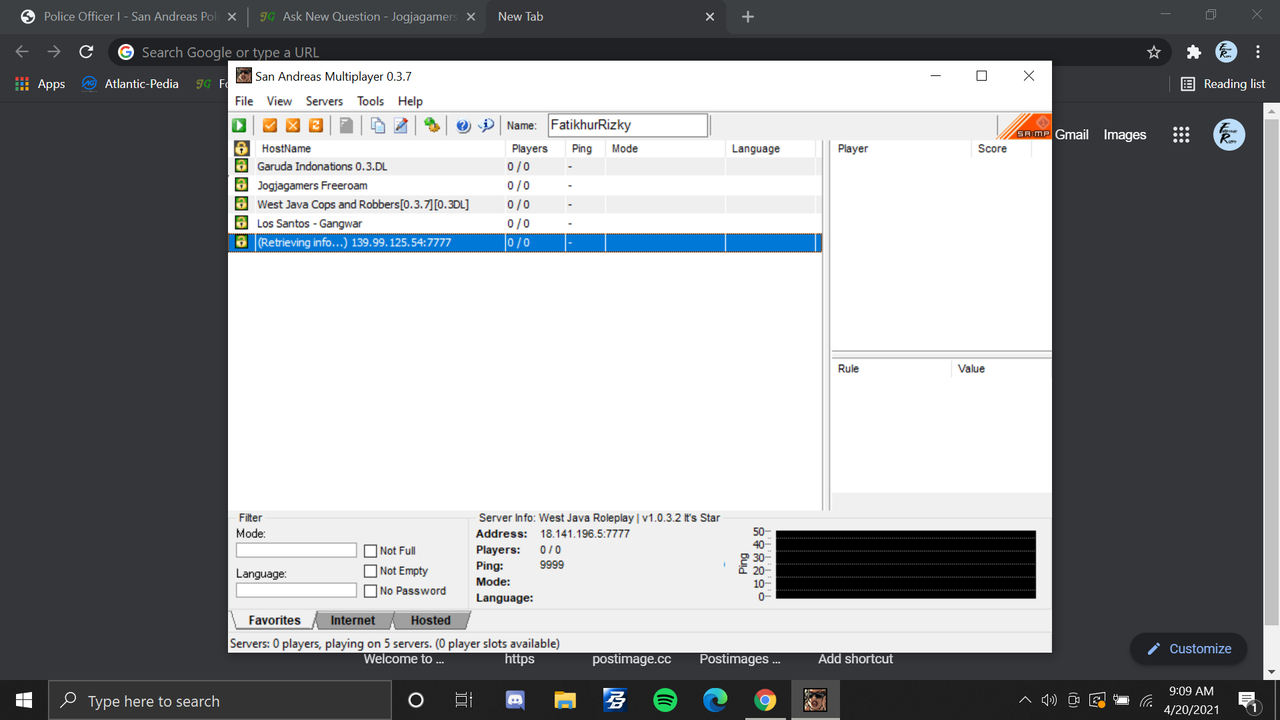Open SA-MP Settings via green gear icon

432,125
